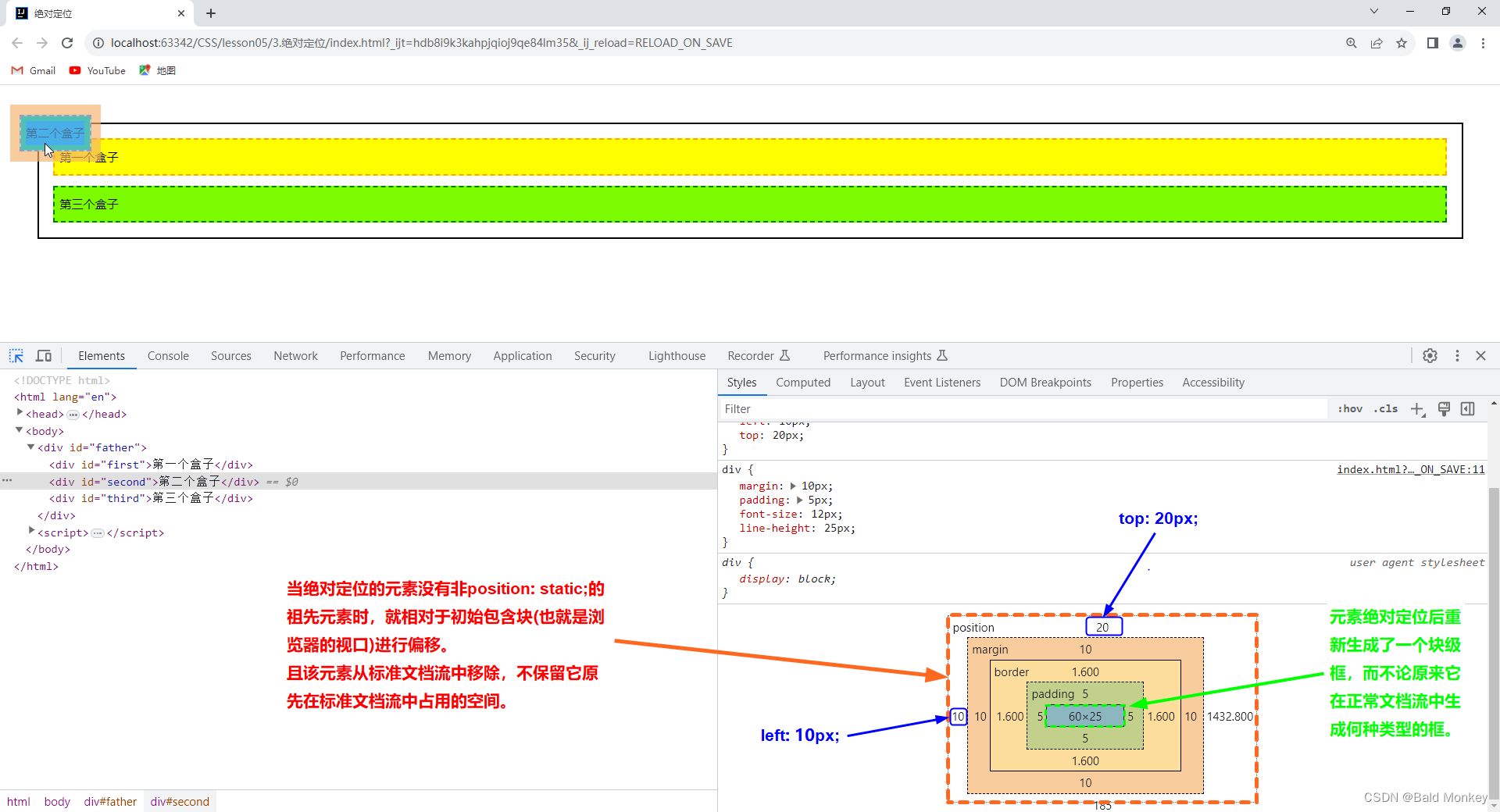Viewport: 1500px width, 812px height.
Task: Open the Lighthouse tab
Action: point(677,356)
